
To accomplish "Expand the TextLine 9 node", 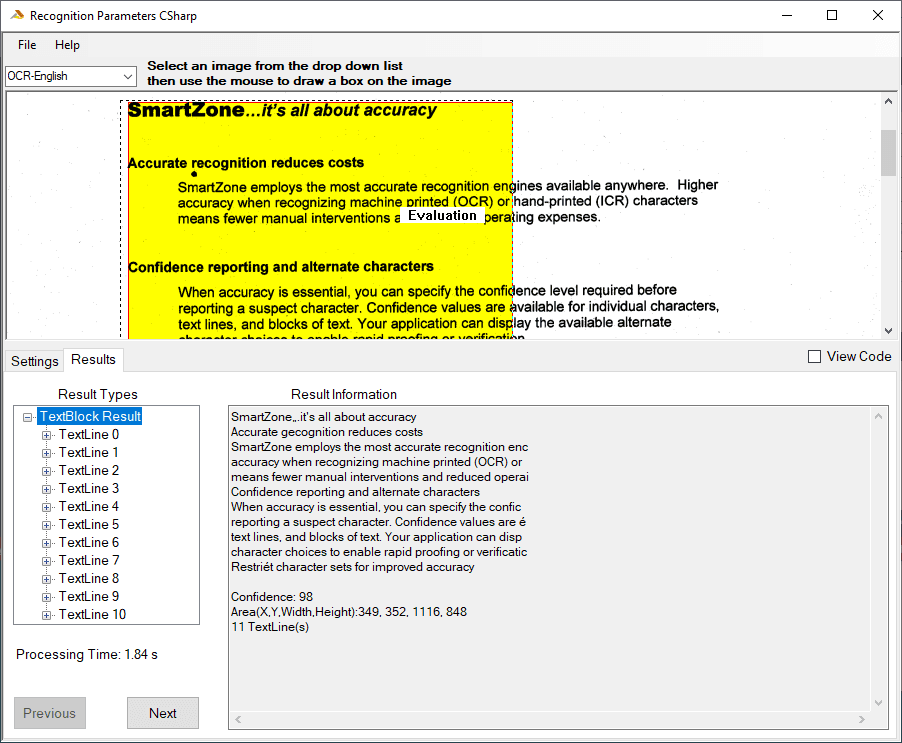I will coord(46,597).
